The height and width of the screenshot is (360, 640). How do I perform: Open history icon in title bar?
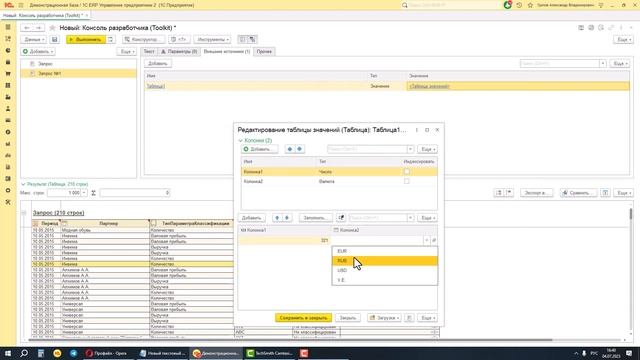(x=519, y=5)
